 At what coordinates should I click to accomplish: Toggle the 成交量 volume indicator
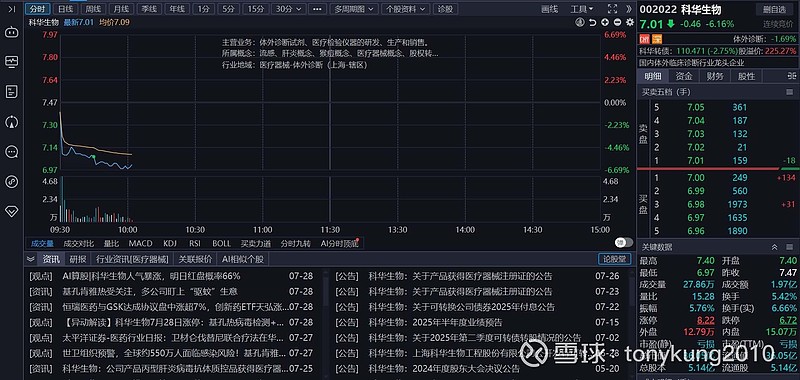42,243
